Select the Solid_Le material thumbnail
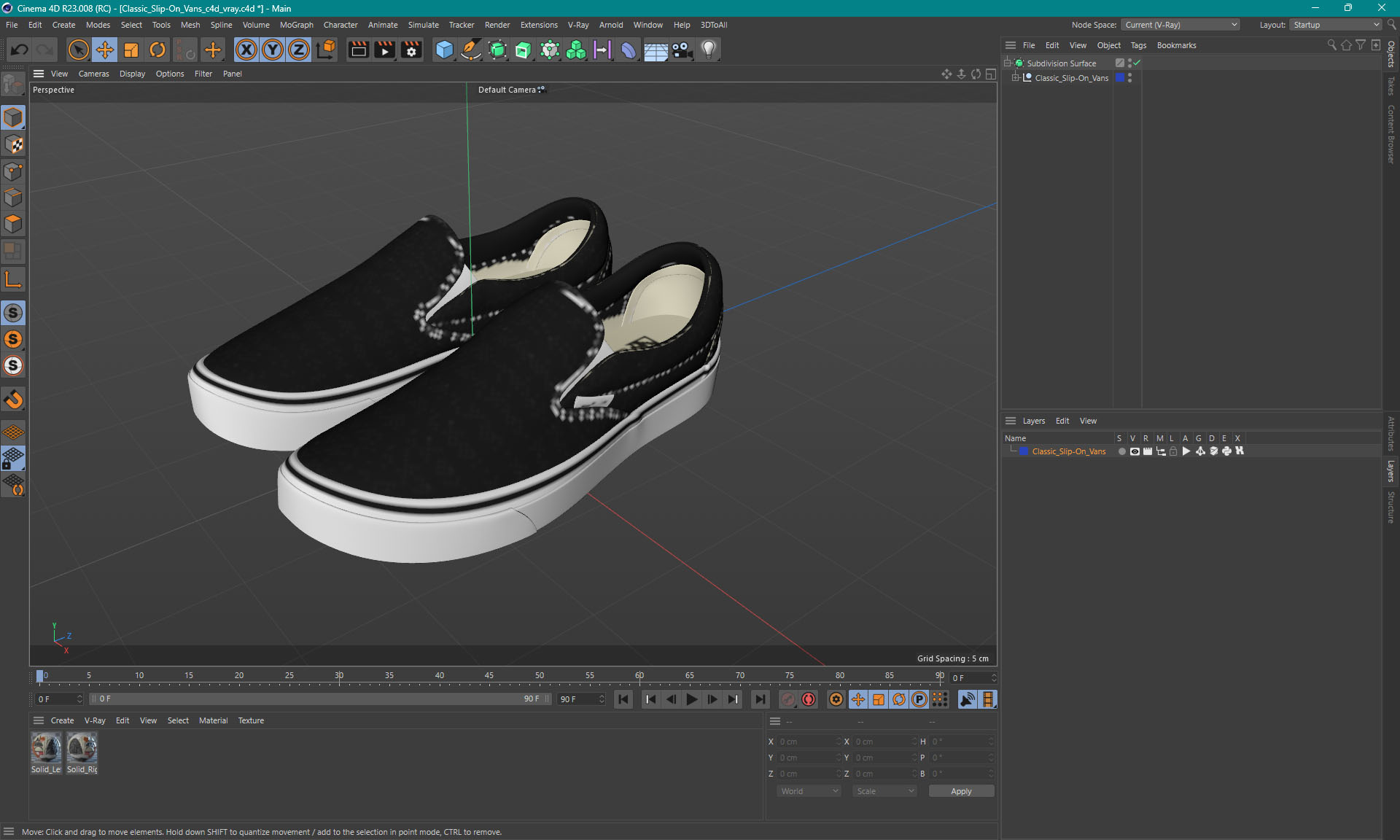1400x840 pixels. [46, 748]
